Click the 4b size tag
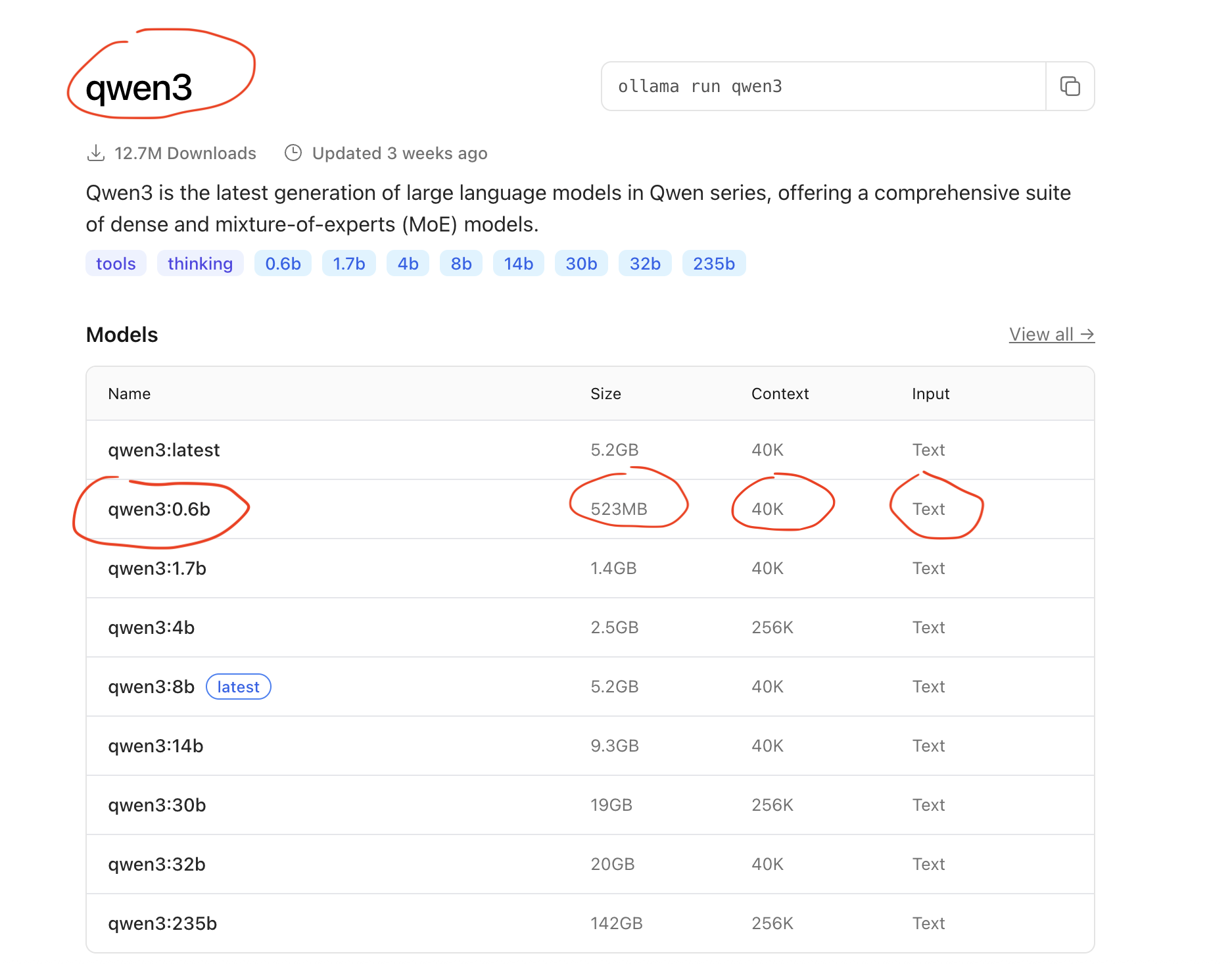Viewport: 1232px width, 964px height. pyautogui.click(x=408, y=264)
